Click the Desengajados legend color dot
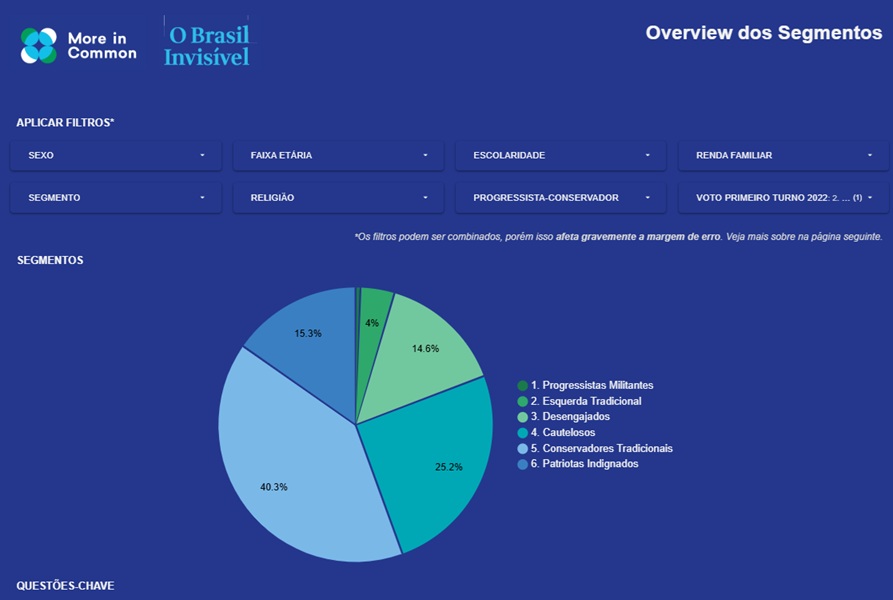This screenshot has width=893, height=600. 522,417
